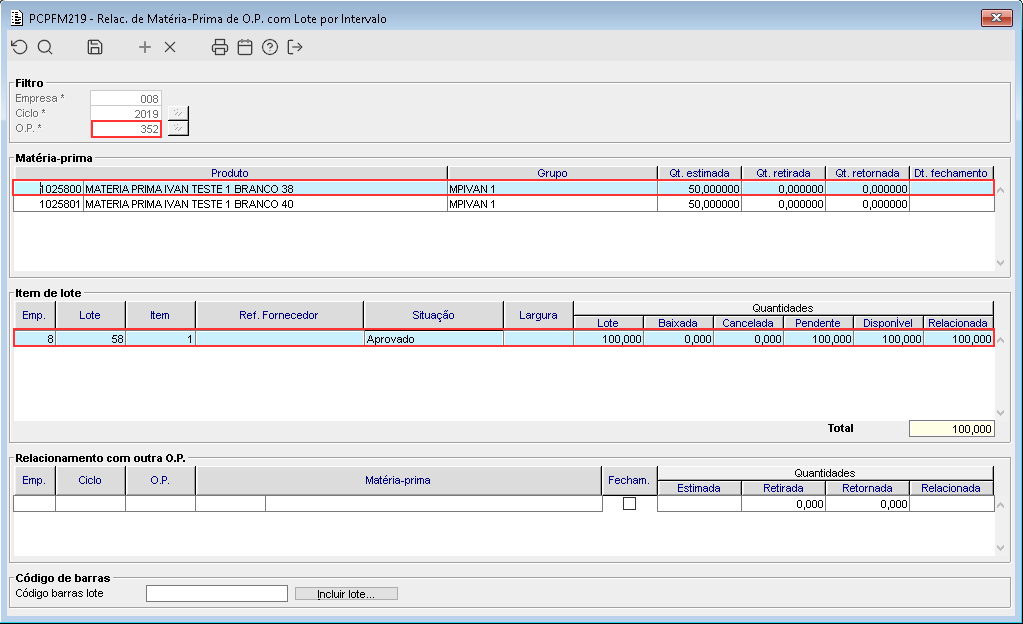Click the Disponível column header
1023x624 pixels.
pos(887,322)
